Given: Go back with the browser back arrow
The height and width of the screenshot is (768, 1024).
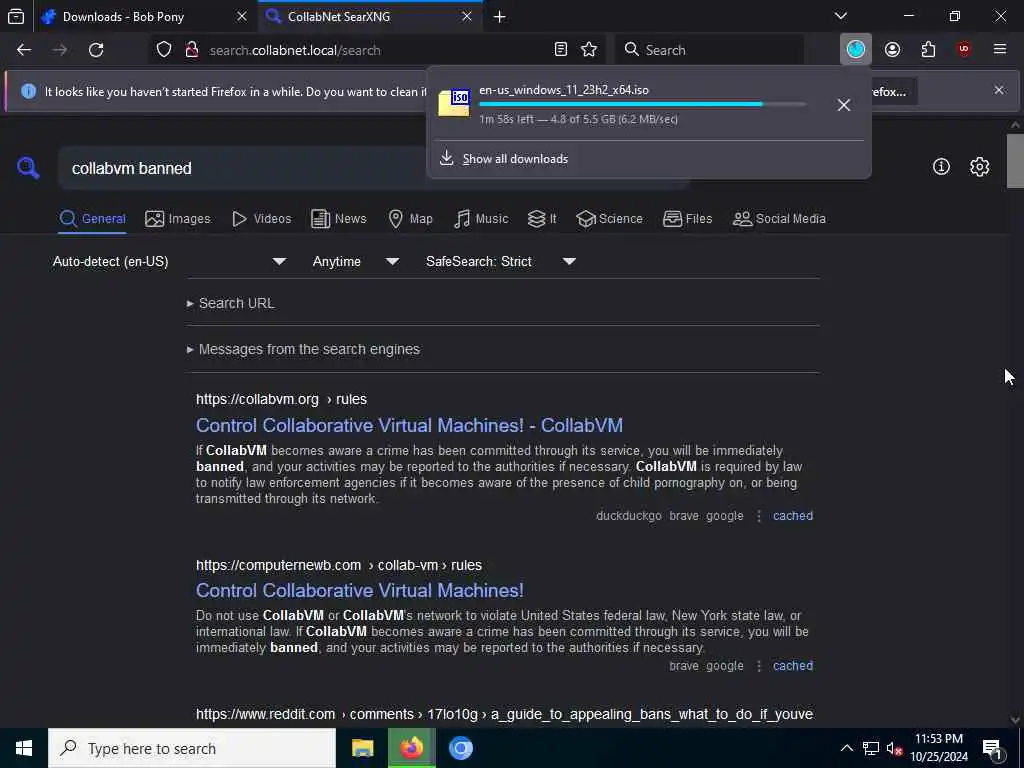Looking at the screenshot, I should coord(24,50).
